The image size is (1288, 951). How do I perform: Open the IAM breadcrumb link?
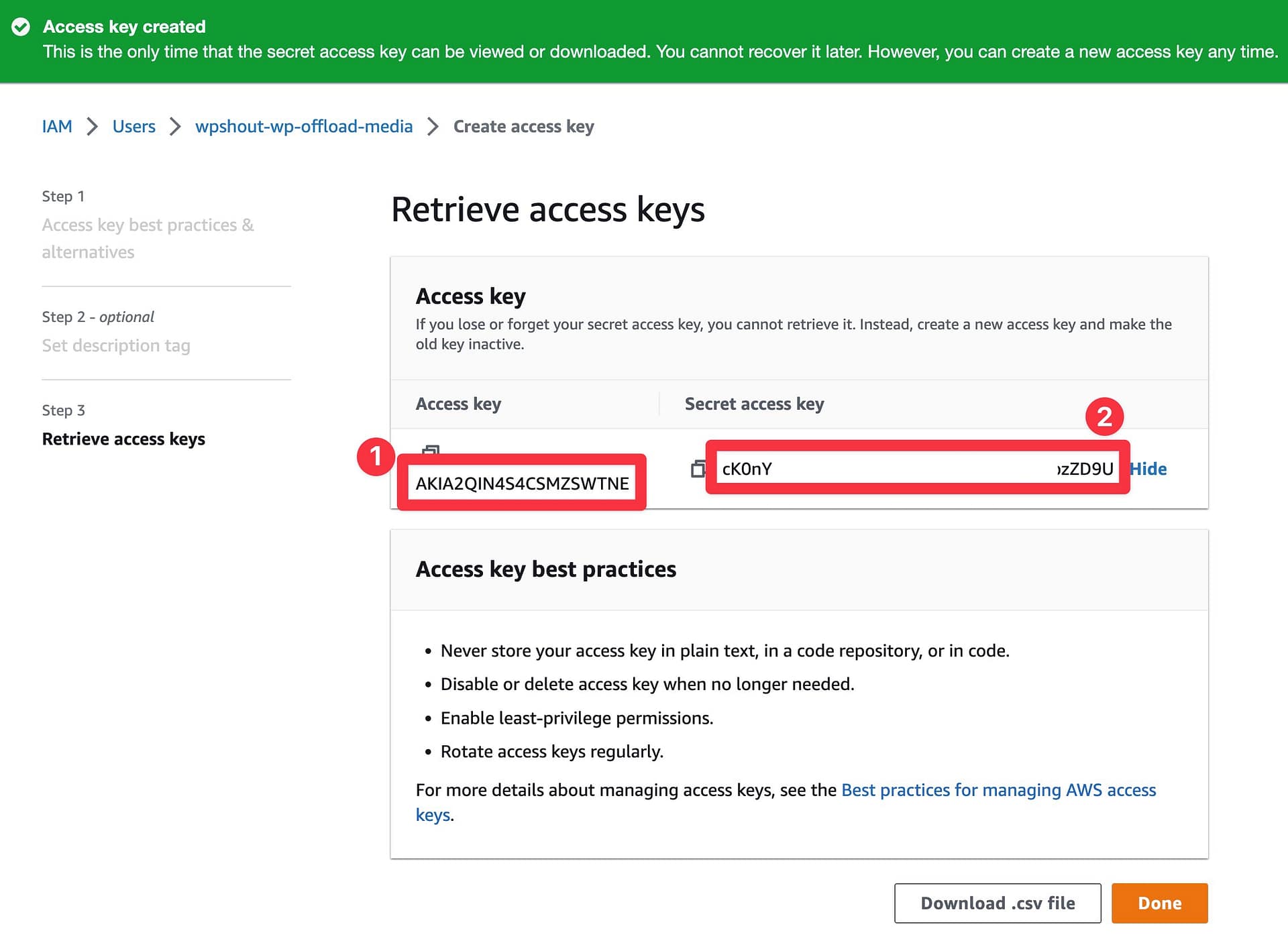click(56, 126)
